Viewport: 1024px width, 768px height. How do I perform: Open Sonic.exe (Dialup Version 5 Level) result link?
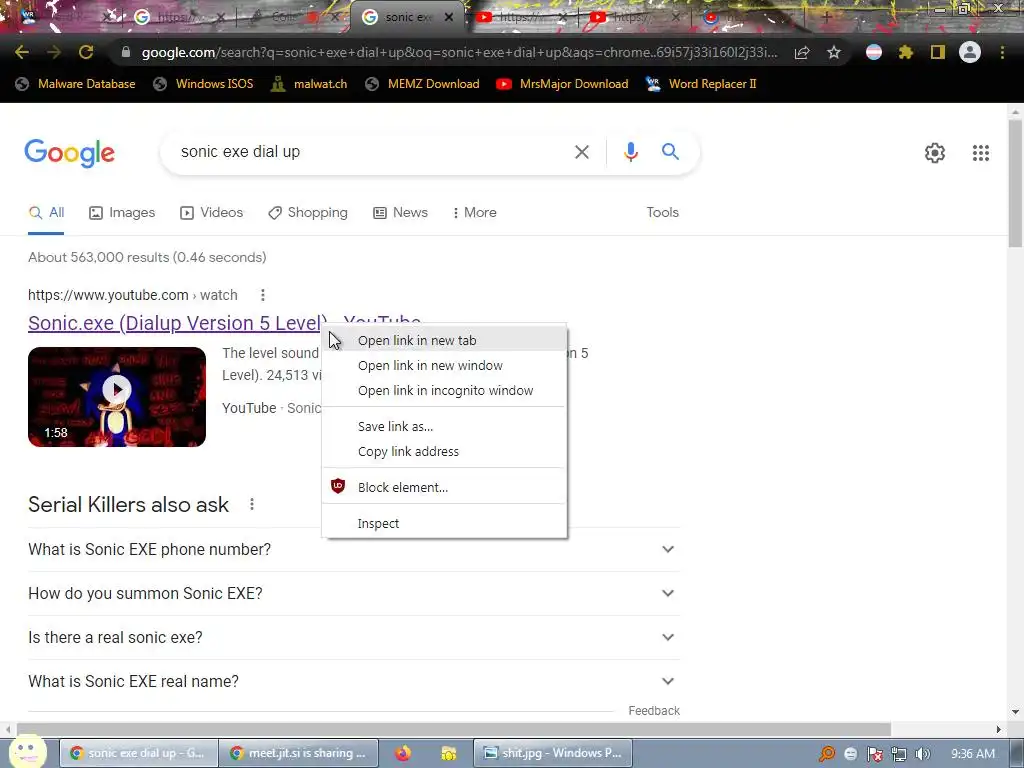[176, 323]
